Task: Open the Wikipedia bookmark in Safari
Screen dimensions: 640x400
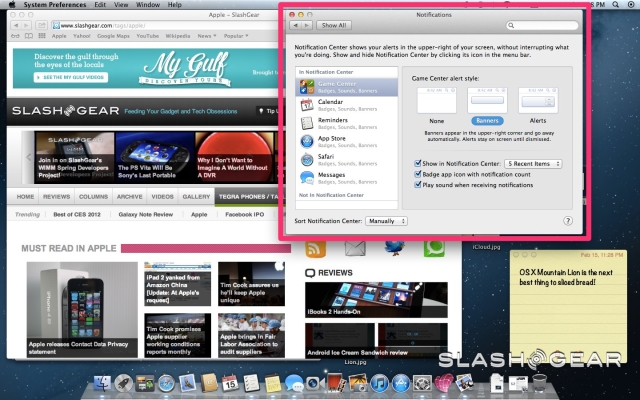Action: (x=178, y=36)
